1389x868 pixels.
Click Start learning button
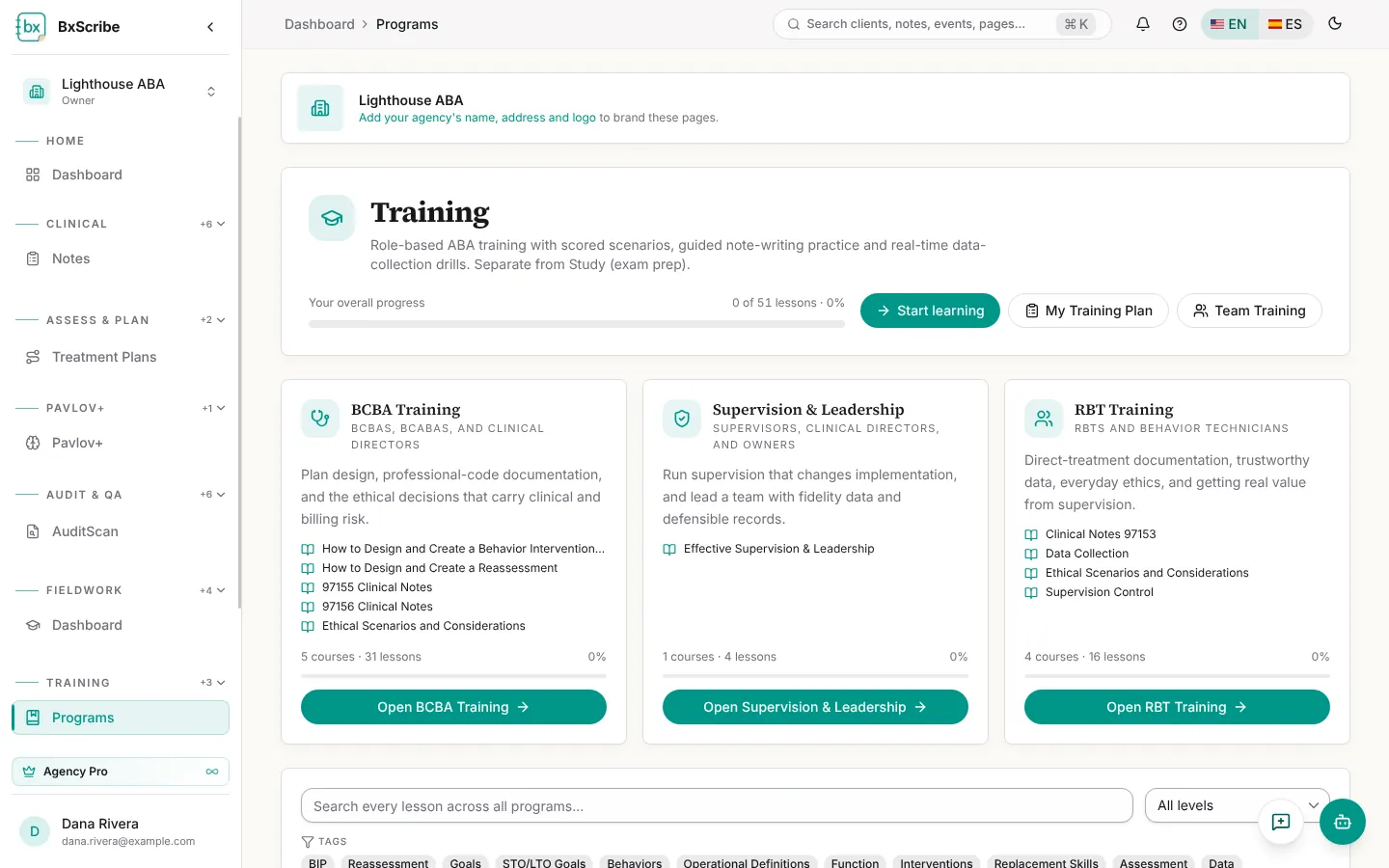(930, 311)
